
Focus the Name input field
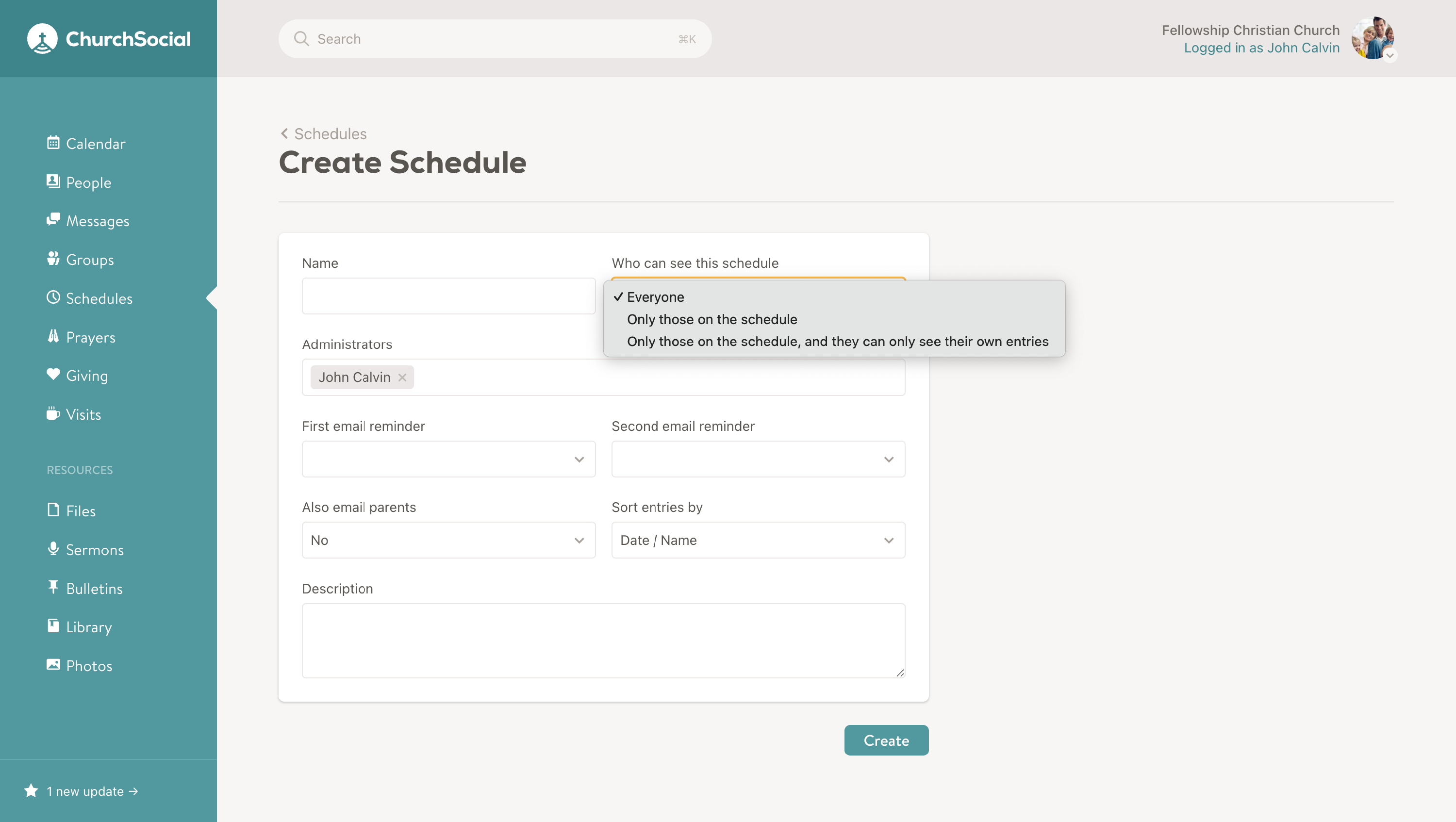coord(449,296)
